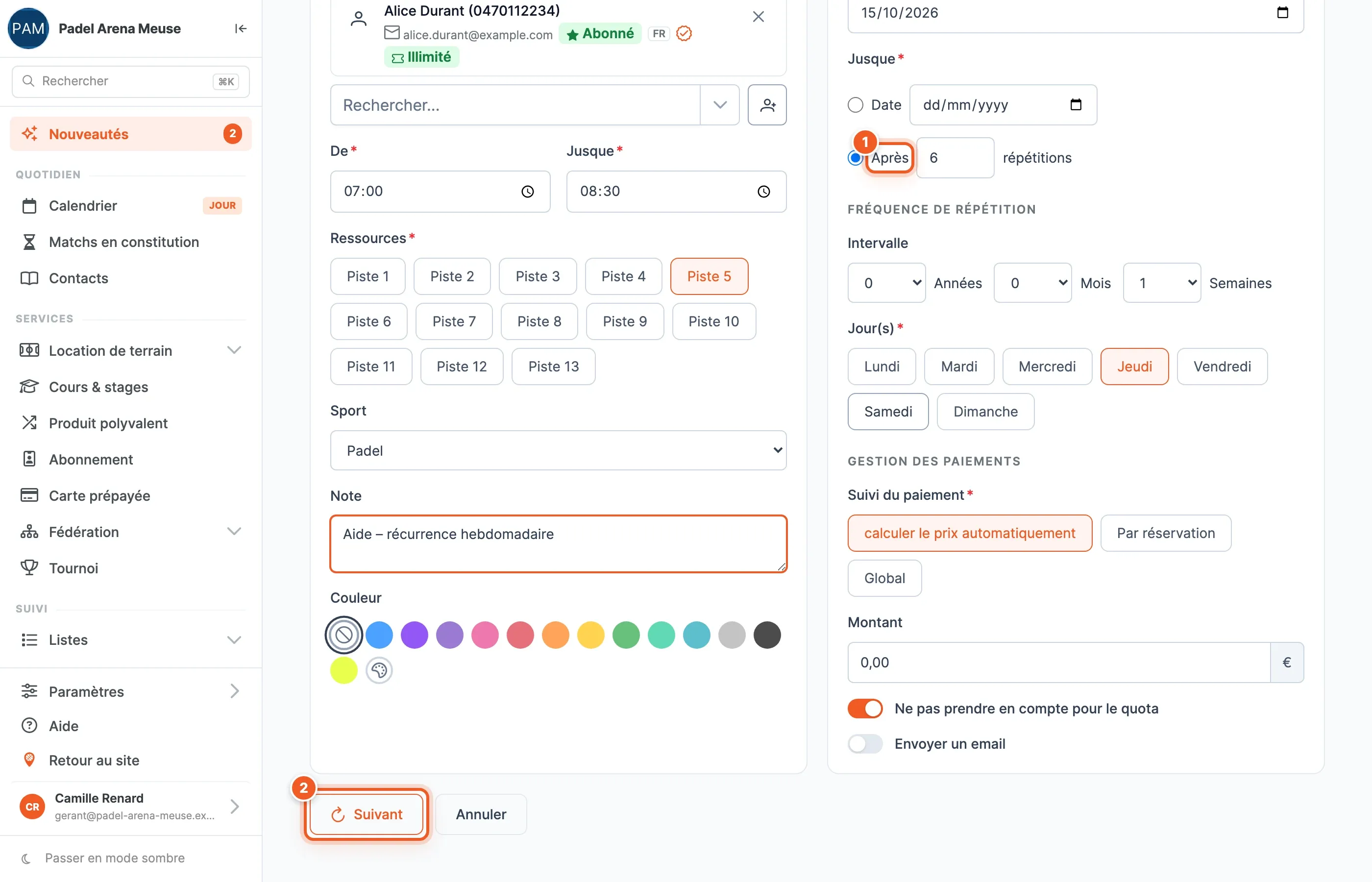Viewport: 1372px width, 882px height.
Task: Open the Semaines interval dropdown
Action: 1162,283
